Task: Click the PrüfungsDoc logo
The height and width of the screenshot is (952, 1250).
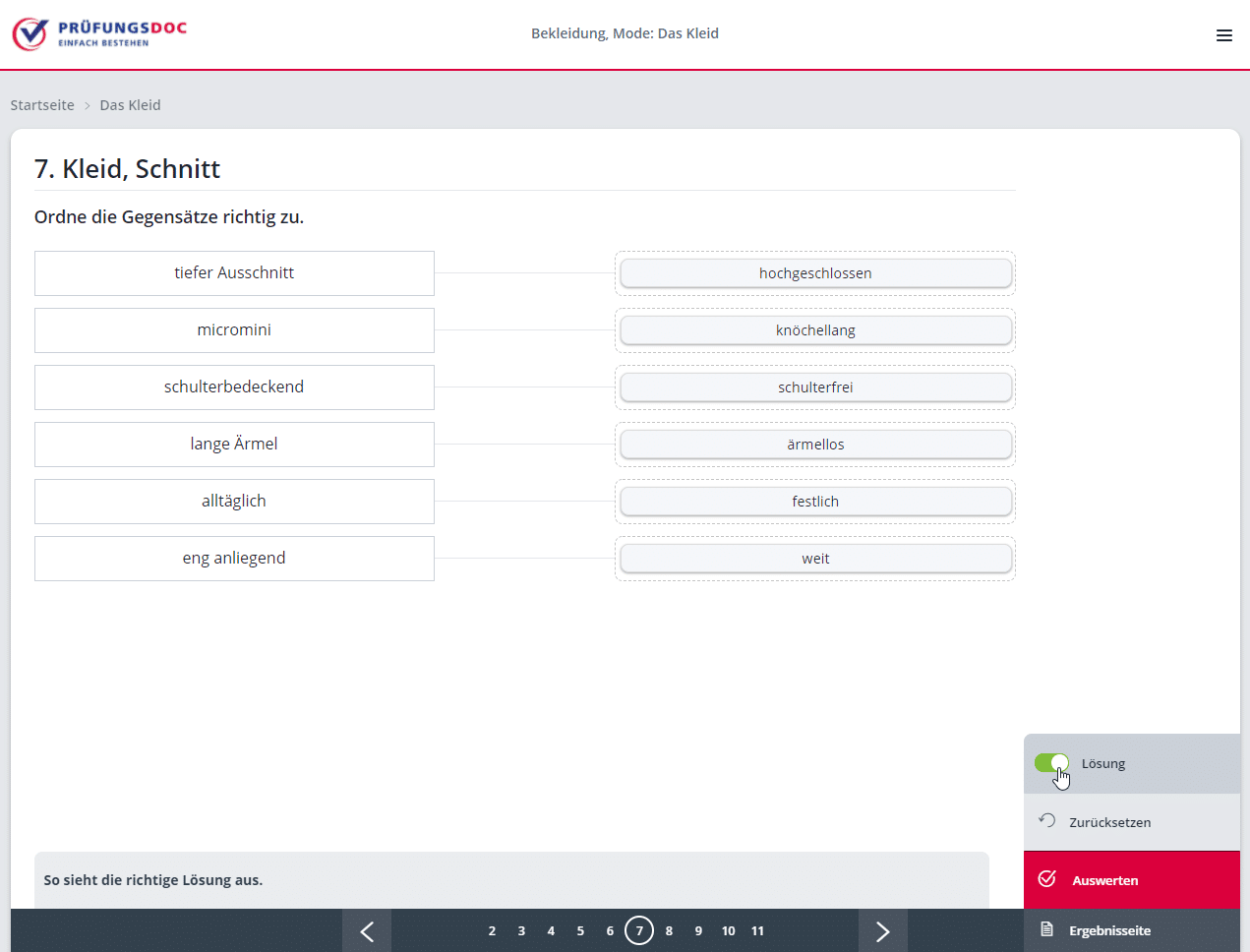Action: (x=99, y=33)
